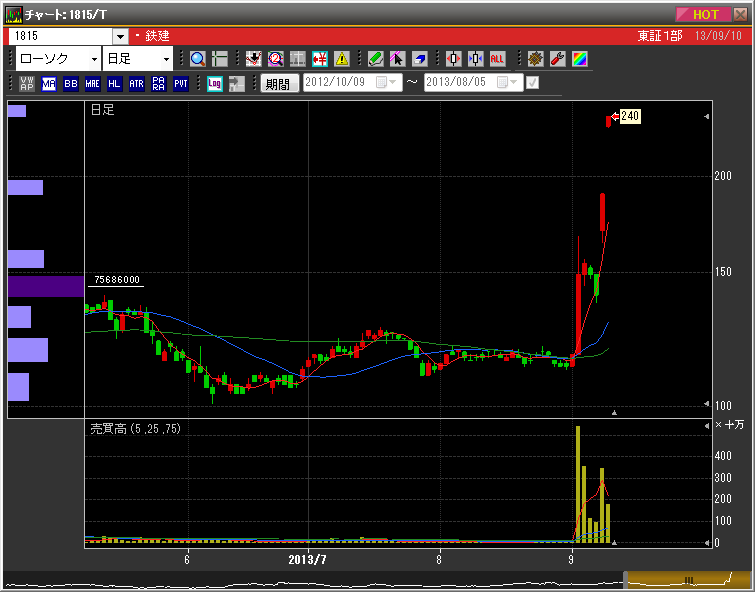Viewport: 755px width, 592px height.
Task: Click the ATR indicator icon
Action: click(x=136, y=84)
